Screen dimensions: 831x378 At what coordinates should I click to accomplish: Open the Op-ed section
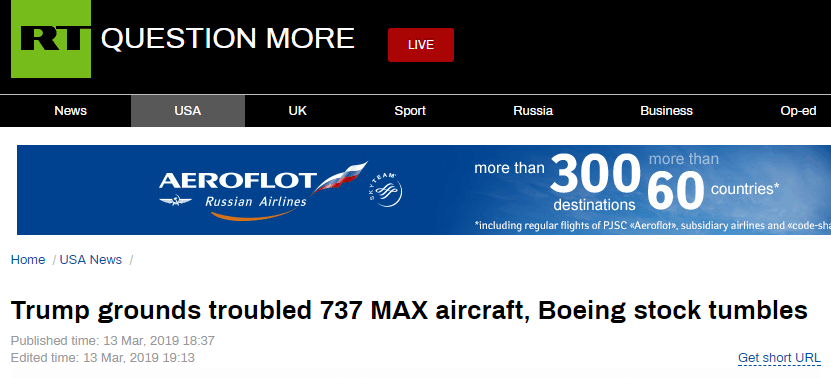798,111
